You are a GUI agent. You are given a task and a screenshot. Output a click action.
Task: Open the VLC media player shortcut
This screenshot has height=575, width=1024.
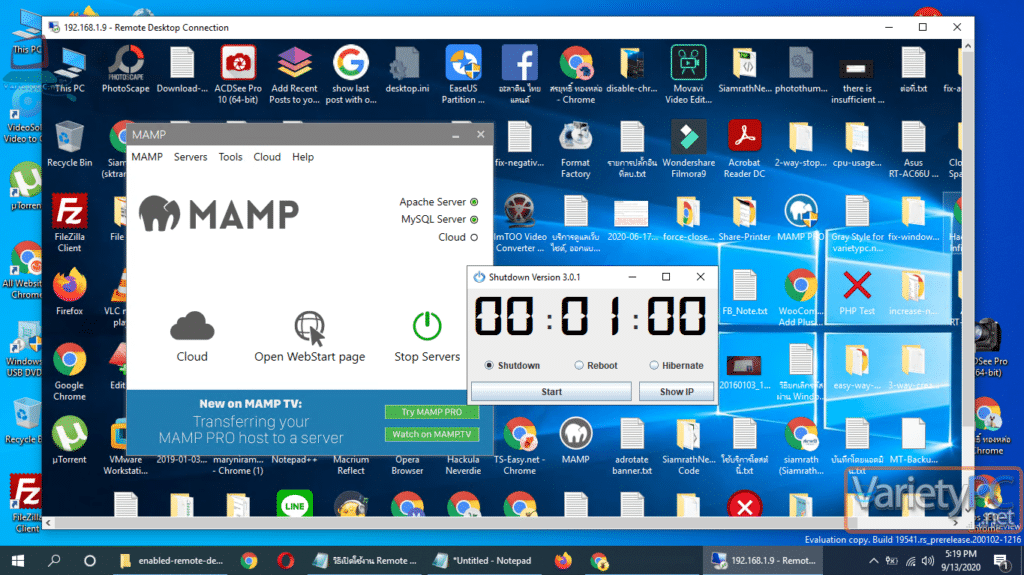(x=116, y=297)
